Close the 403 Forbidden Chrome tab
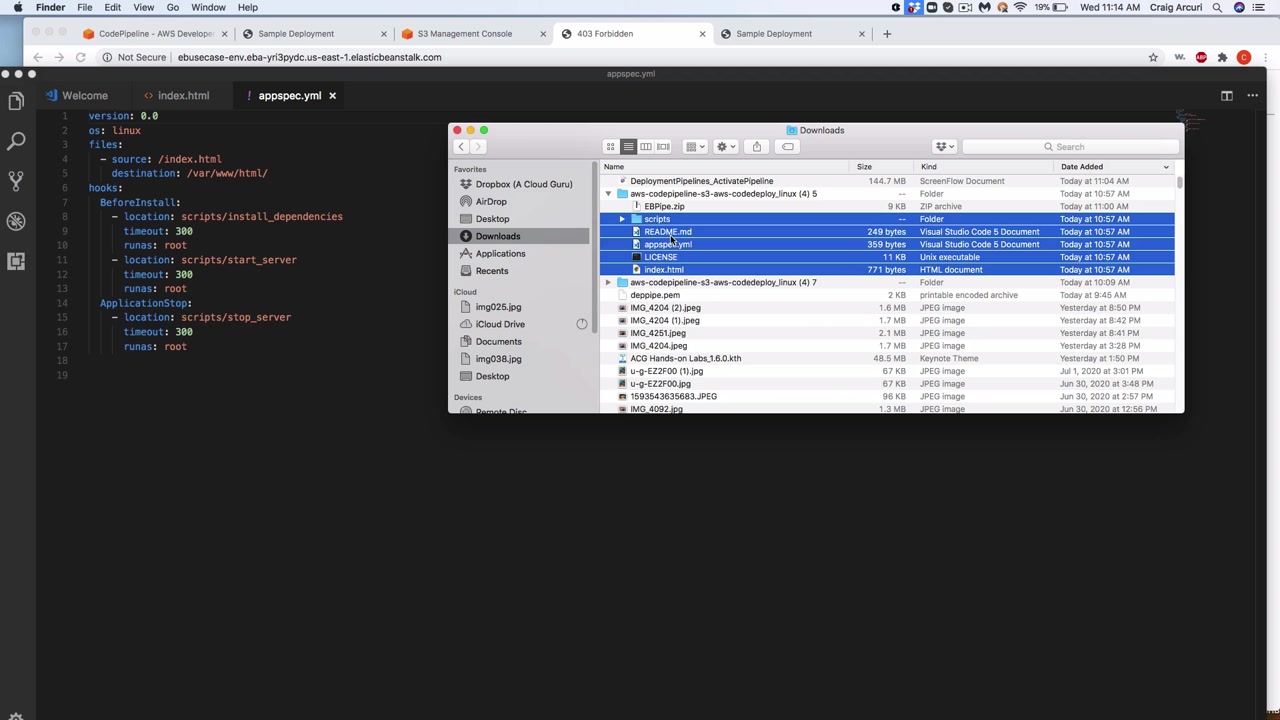1280x720 pixels. pos(702,34)
